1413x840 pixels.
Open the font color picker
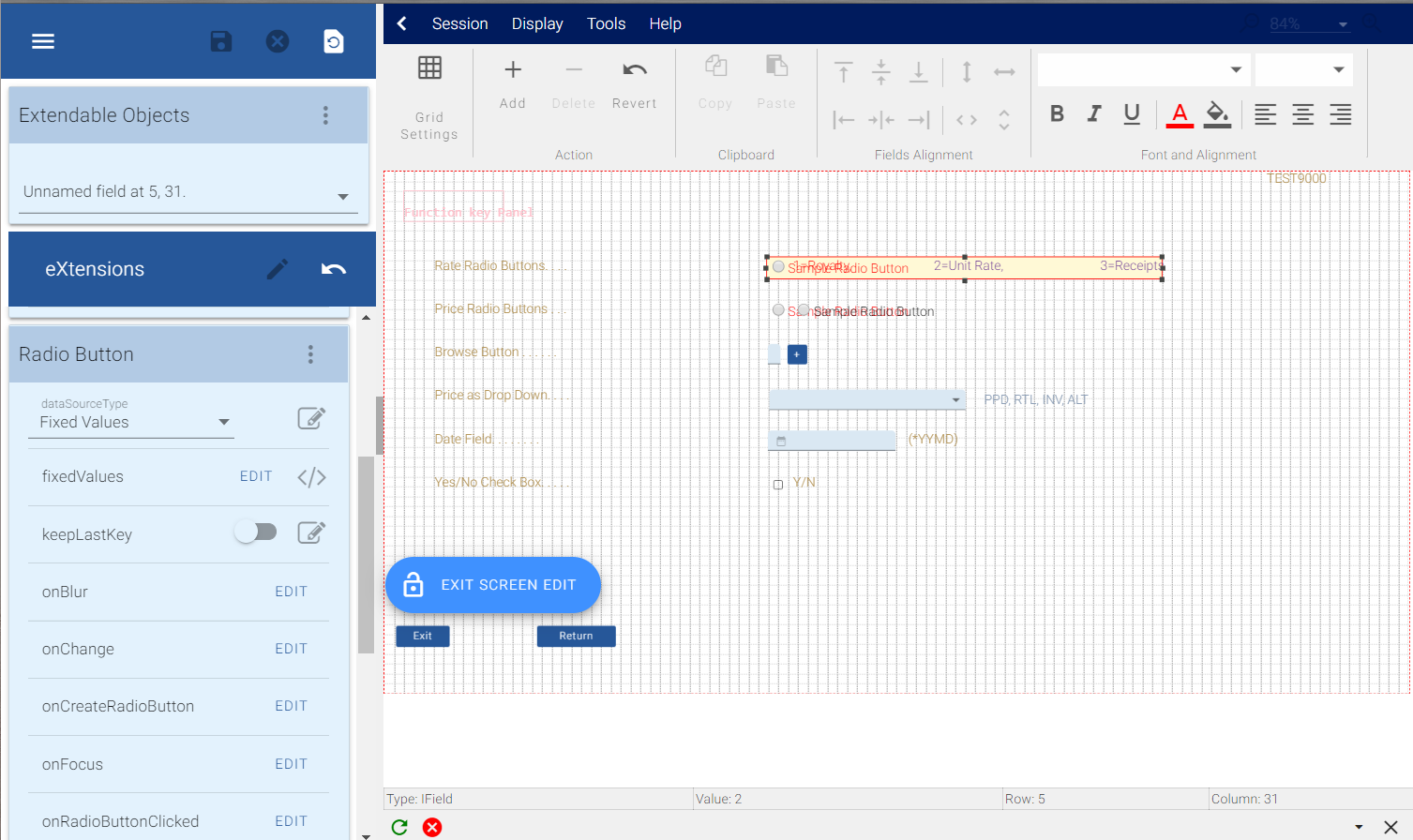(1180, 114)
